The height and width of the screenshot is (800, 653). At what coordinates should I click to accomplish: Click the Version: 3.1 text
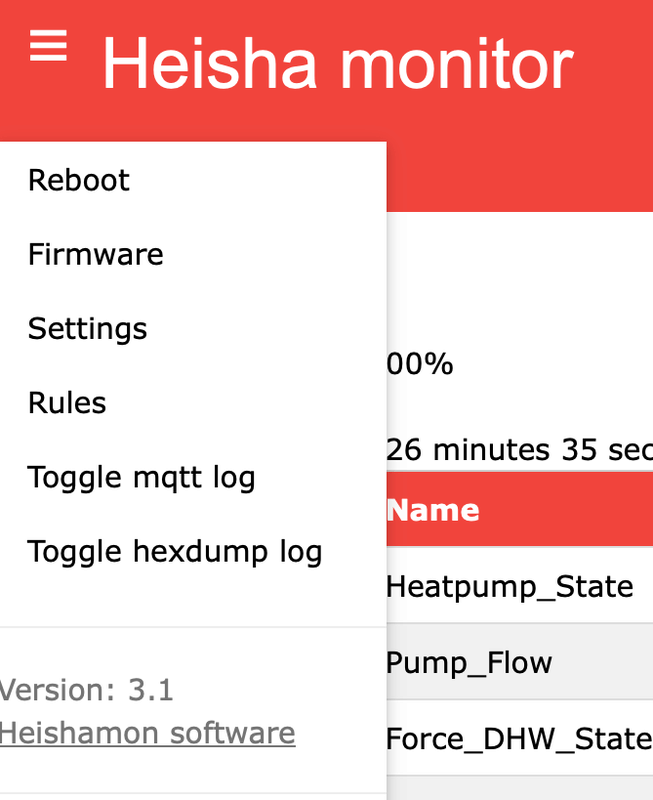pyautogui.click(x=86, y=690)
